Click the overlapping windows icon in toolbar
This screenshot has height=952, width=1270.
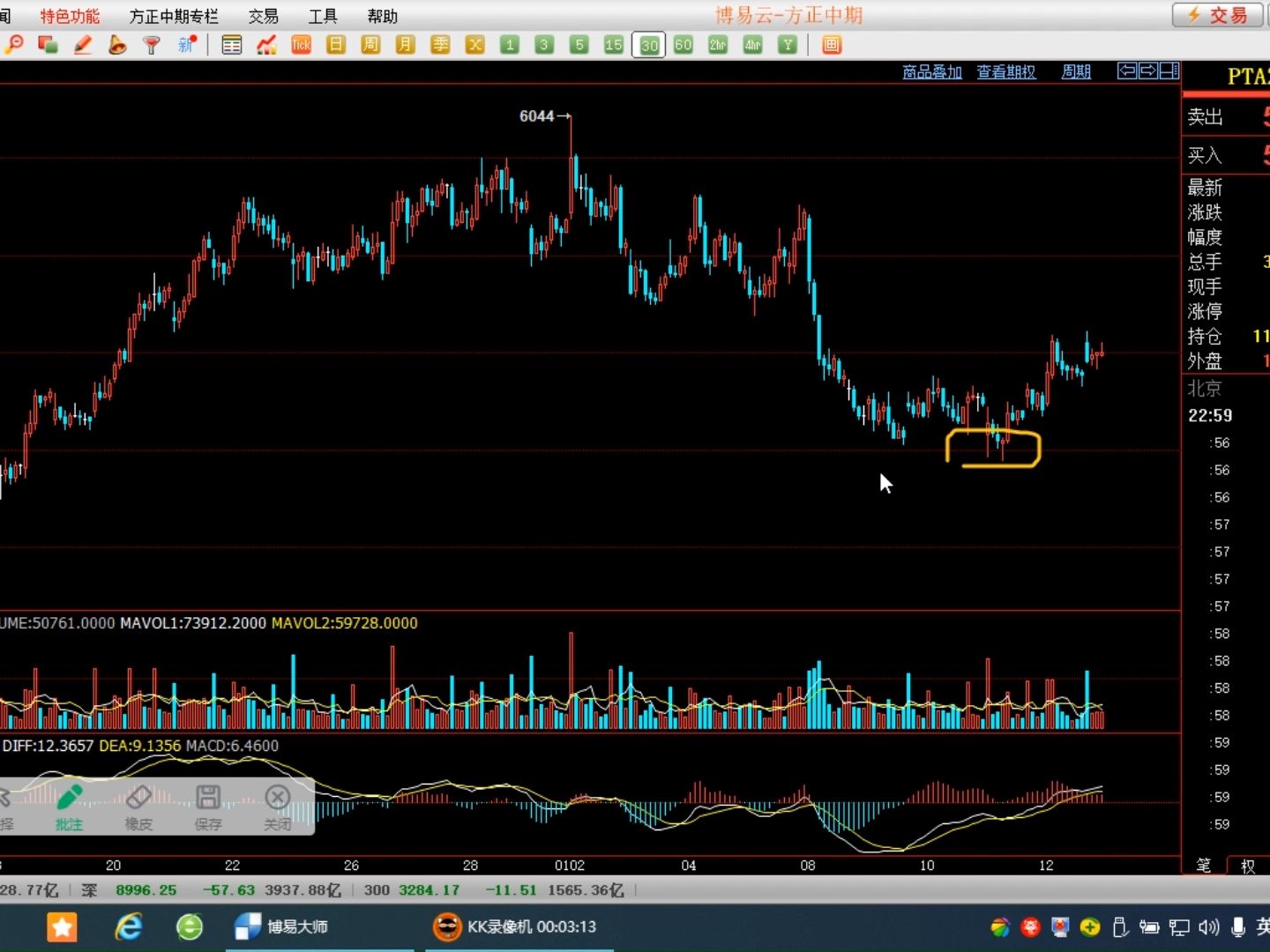tap(49, 45)
